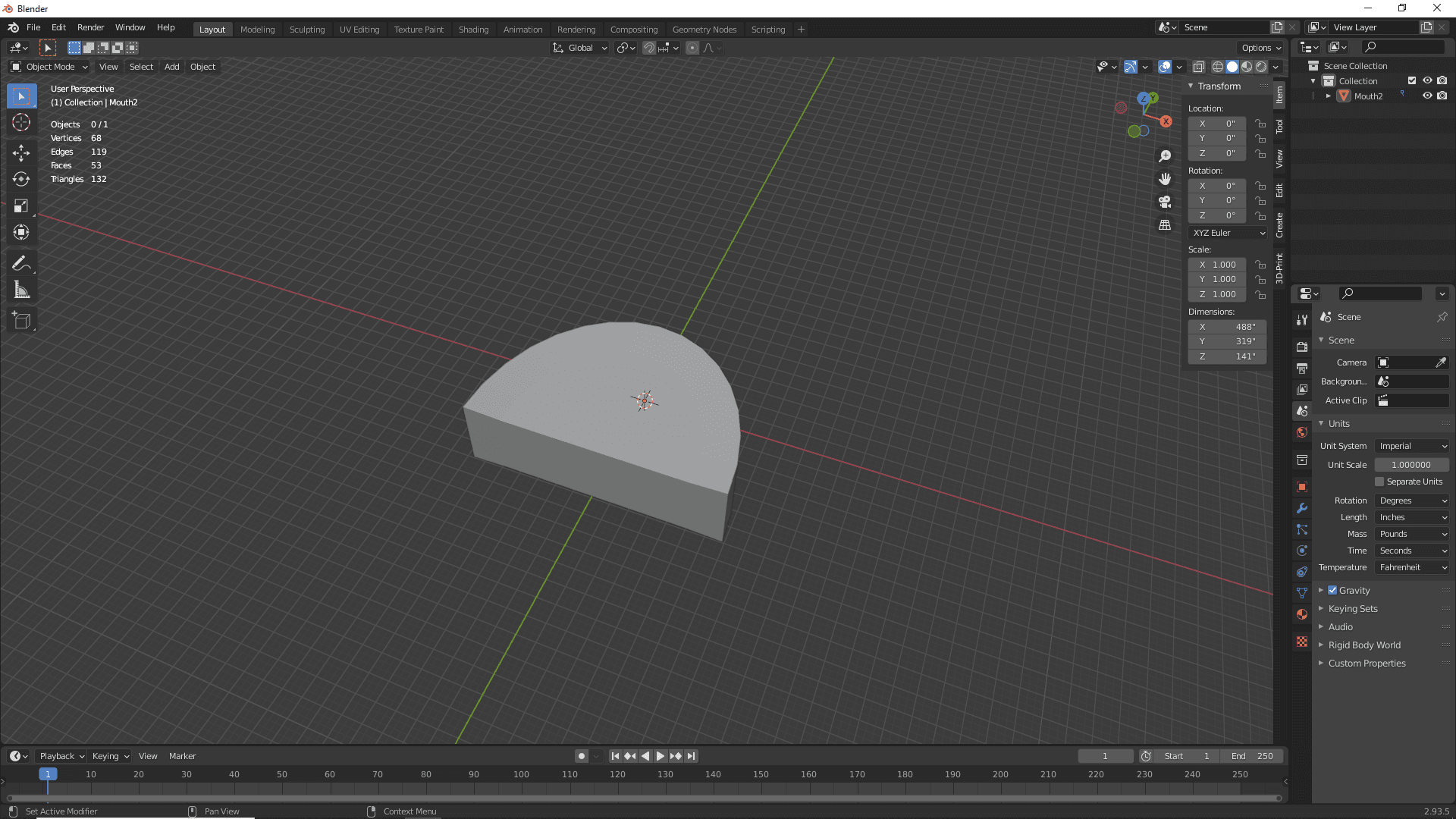Enable Separate Units checkbox
The width and height of the screenshot is (1456, 819).
1379,482
